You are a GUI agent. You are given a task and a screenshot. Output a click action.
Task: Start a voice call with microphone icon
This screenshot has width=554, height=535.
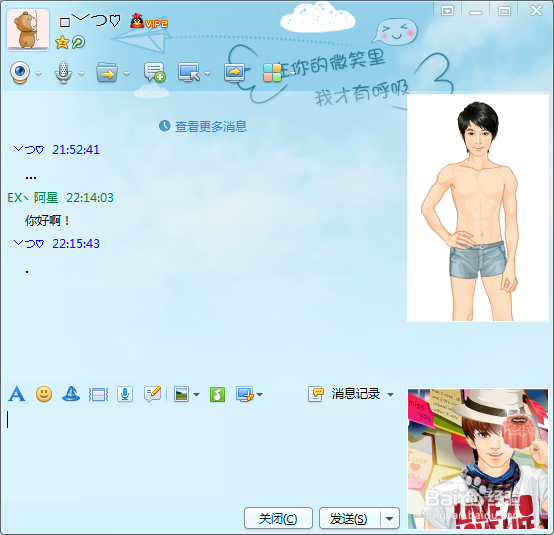coord(63,73)
